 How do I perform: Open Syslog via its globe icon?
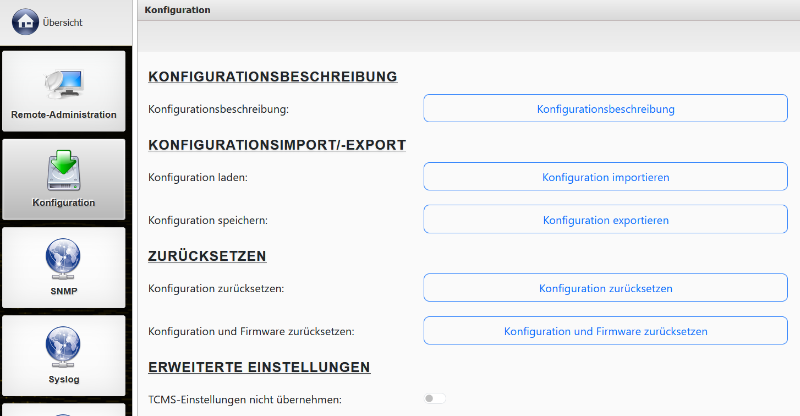64,347
